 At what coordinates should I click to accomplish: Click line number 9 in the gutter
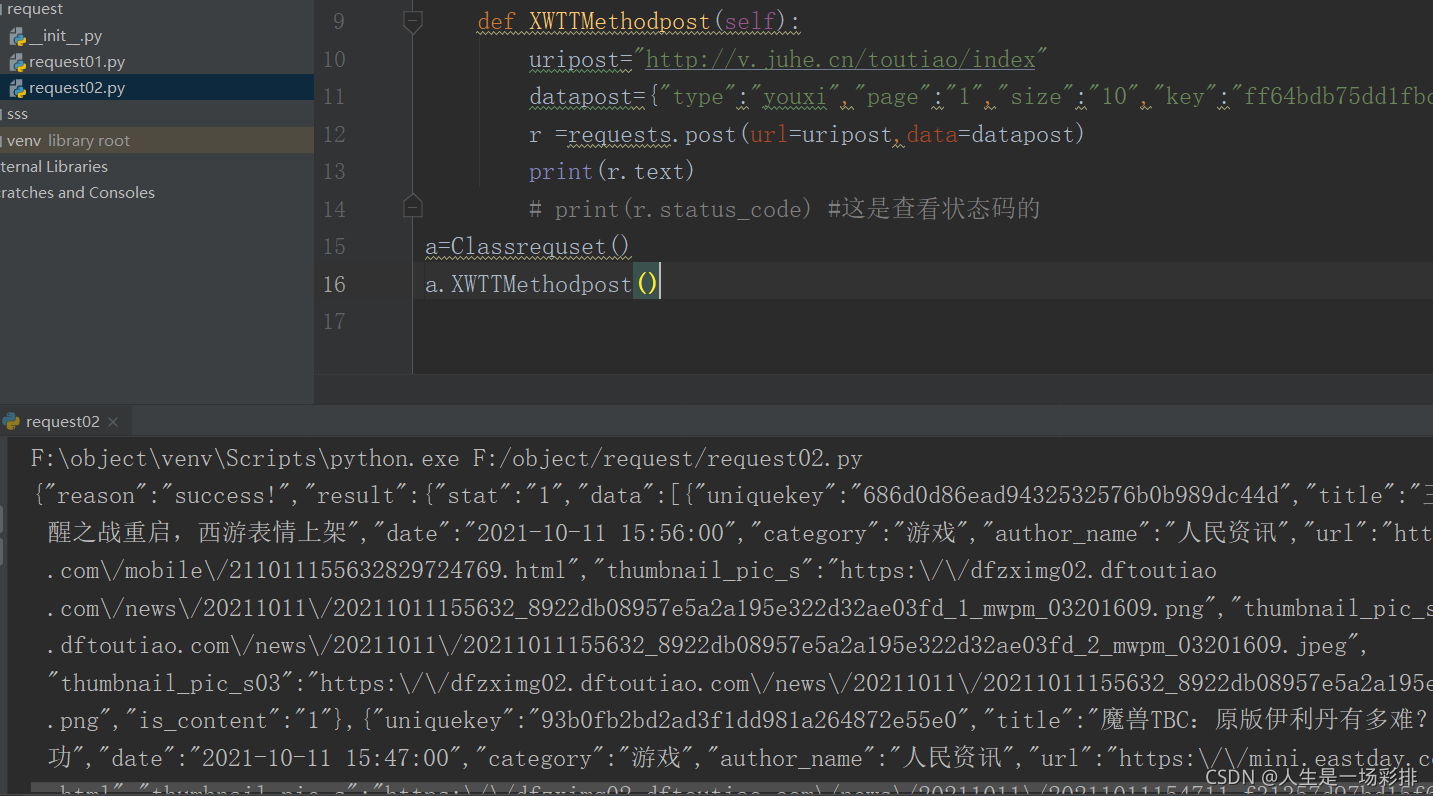338,22
